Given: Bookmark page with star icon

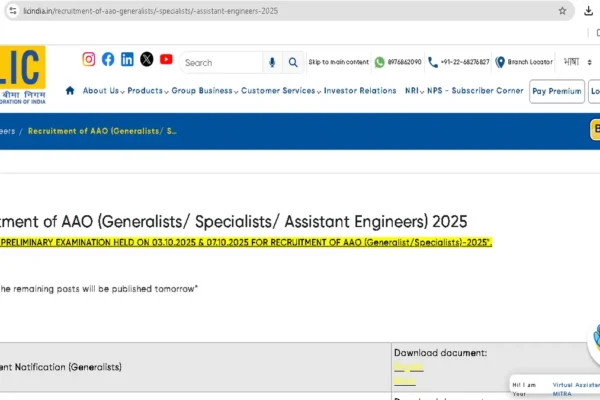Looking at the screenshot, I should [562, 11].
